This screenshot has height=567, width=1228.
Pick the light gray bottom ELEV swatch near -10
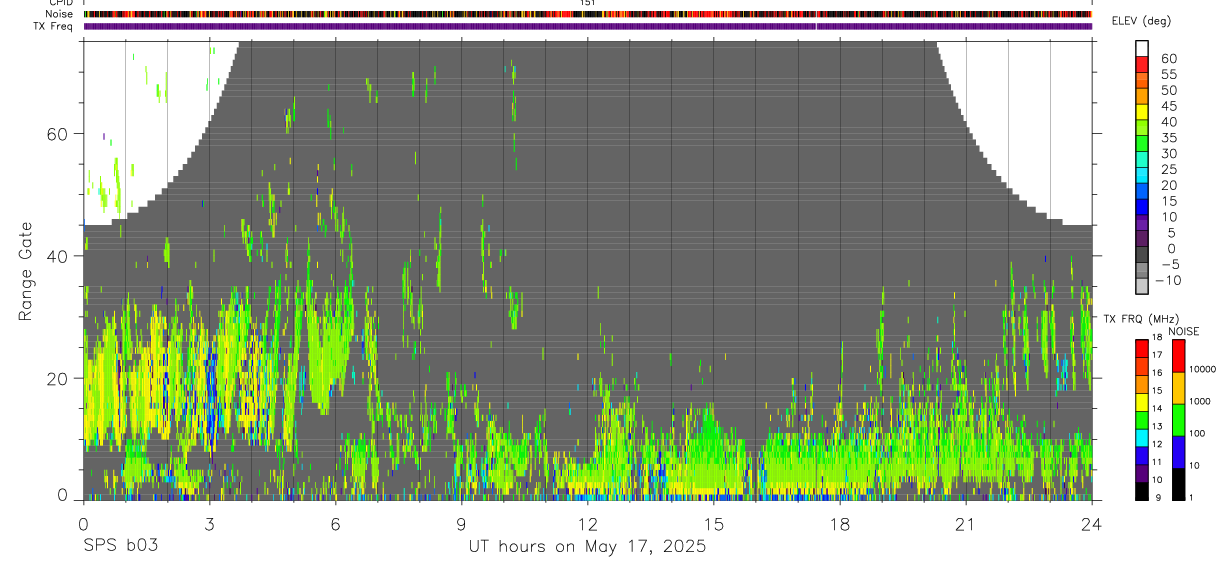[x=1142, y=285]
